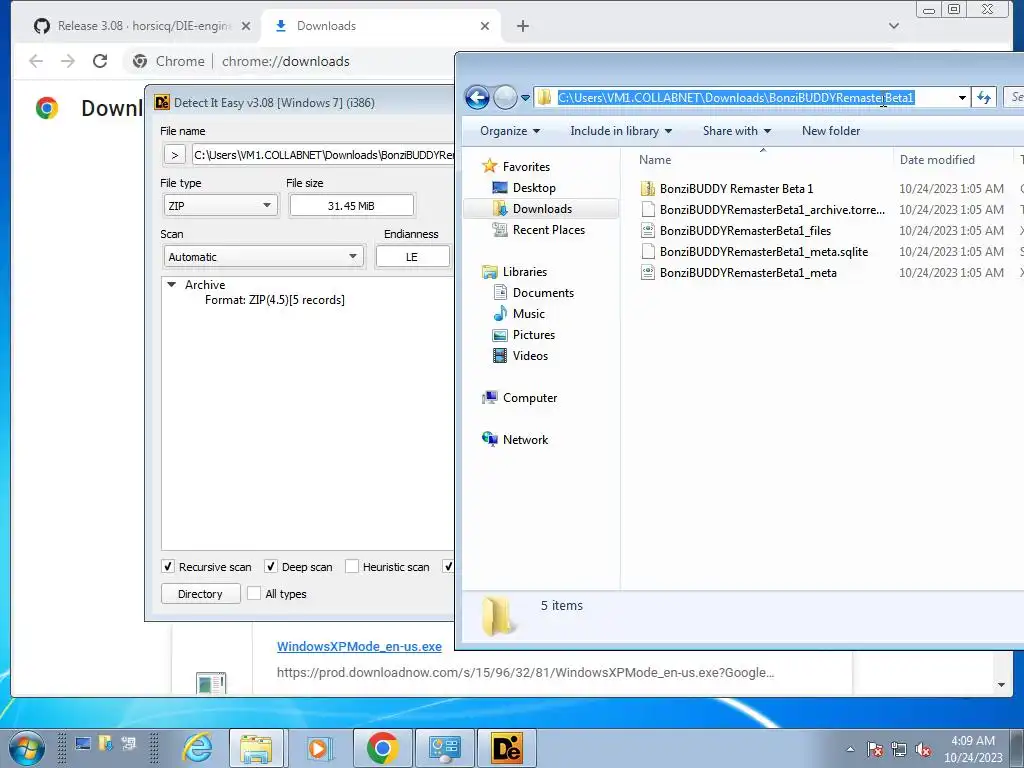Open File type ZIP dropdown
The height and width of the screenshot is (768, 1024).
220,206
